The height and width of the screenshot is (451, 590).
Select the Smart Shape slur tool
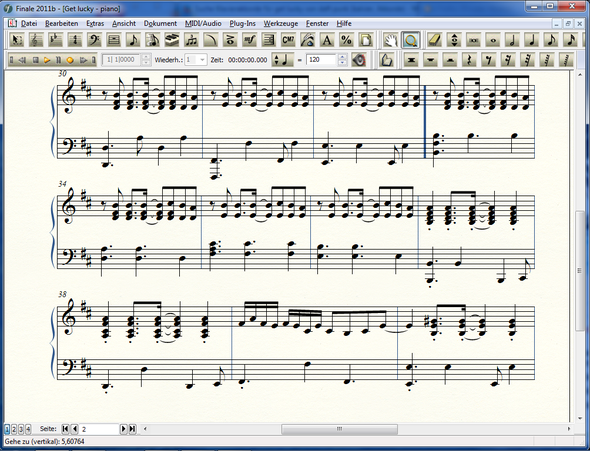click(210, 39)
